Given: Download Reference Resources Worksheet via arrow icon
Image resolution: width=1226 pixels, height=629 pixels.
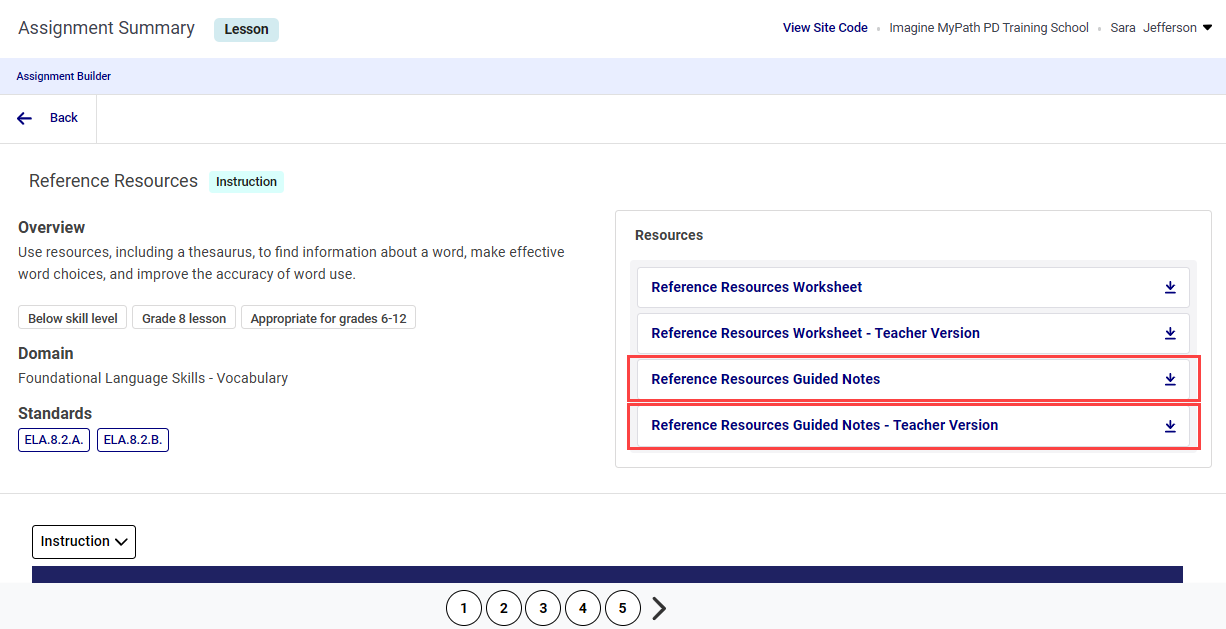Looking at the screenshot, I should 1170,287.
